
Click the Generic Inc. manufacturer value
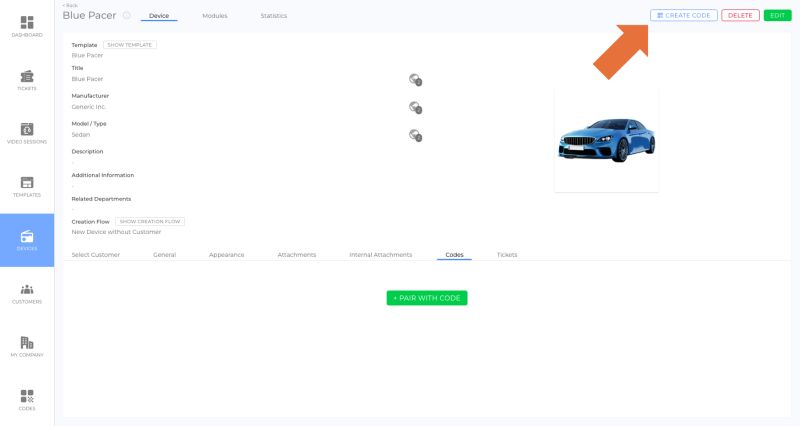click(88, 107)
